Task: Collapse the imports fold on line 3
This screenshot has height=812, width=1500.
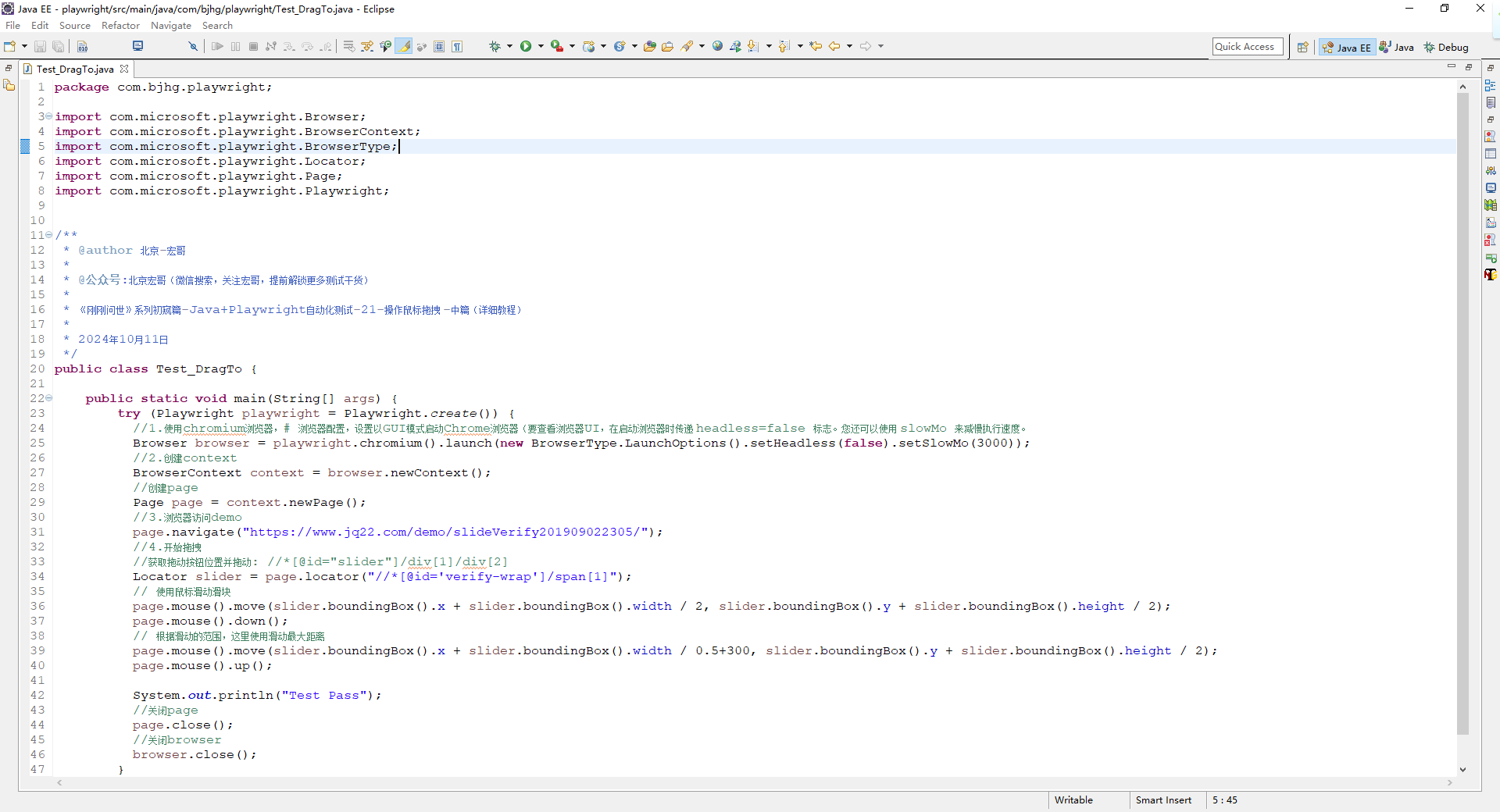Action: 48,116
